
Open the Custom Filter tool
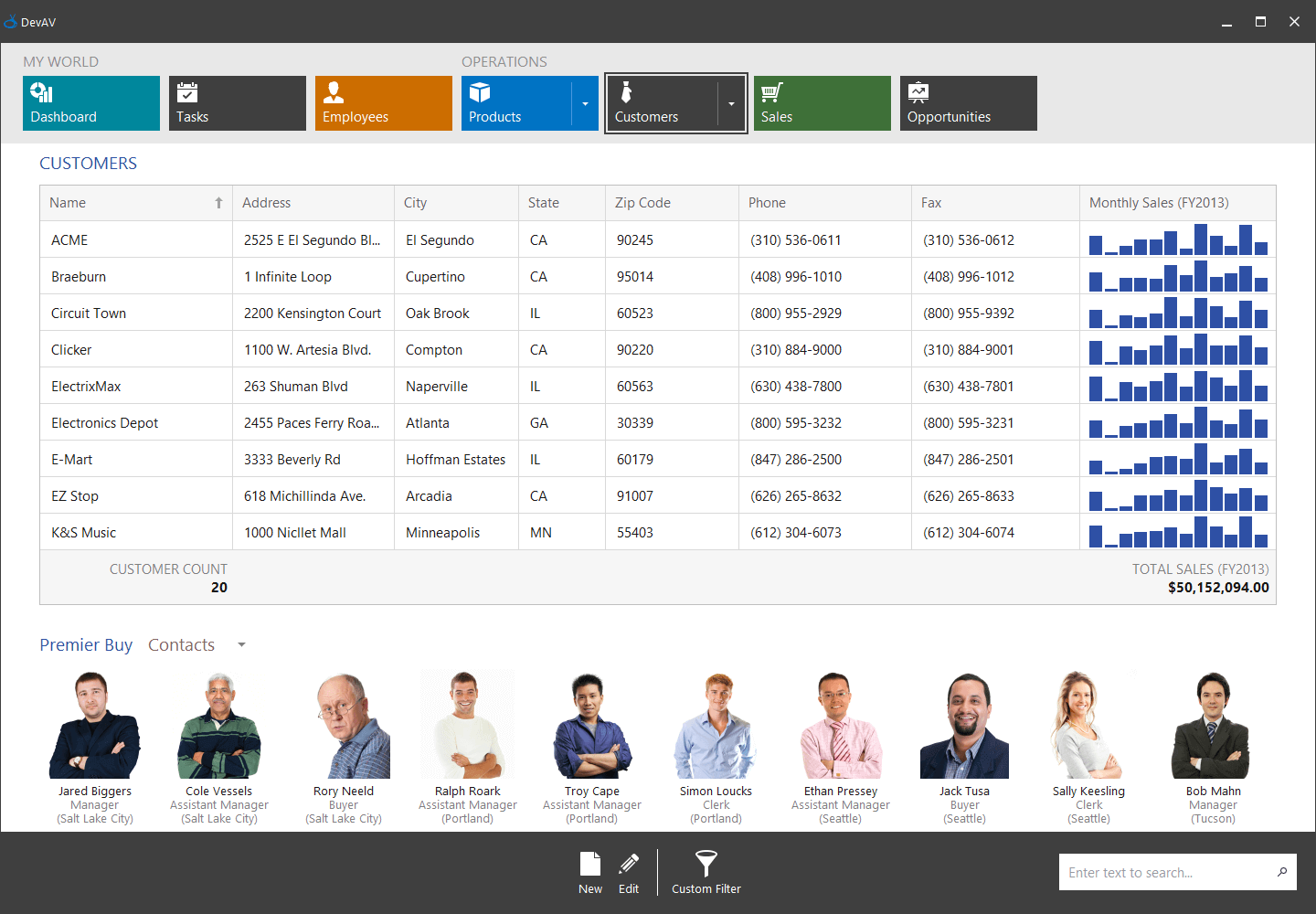tap(706, 871)
